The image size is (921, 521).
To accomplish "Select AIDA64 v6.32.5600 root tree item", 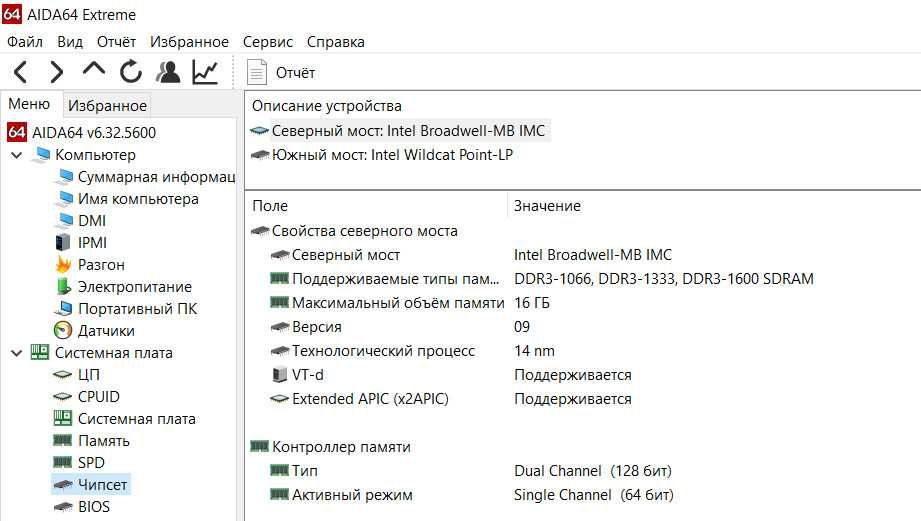I will pos(82,132).
